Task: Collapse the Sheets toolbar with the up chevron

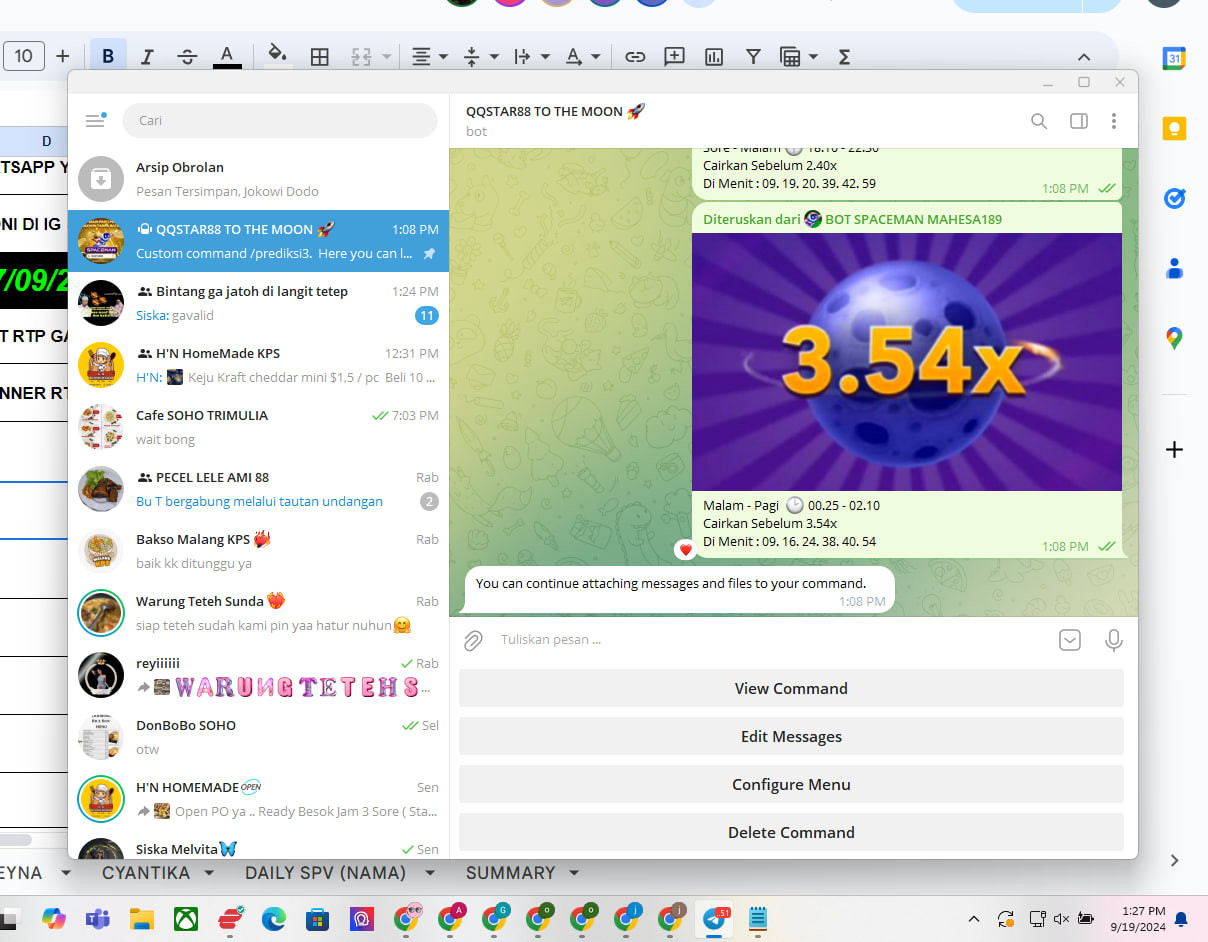Action: 1083,57
